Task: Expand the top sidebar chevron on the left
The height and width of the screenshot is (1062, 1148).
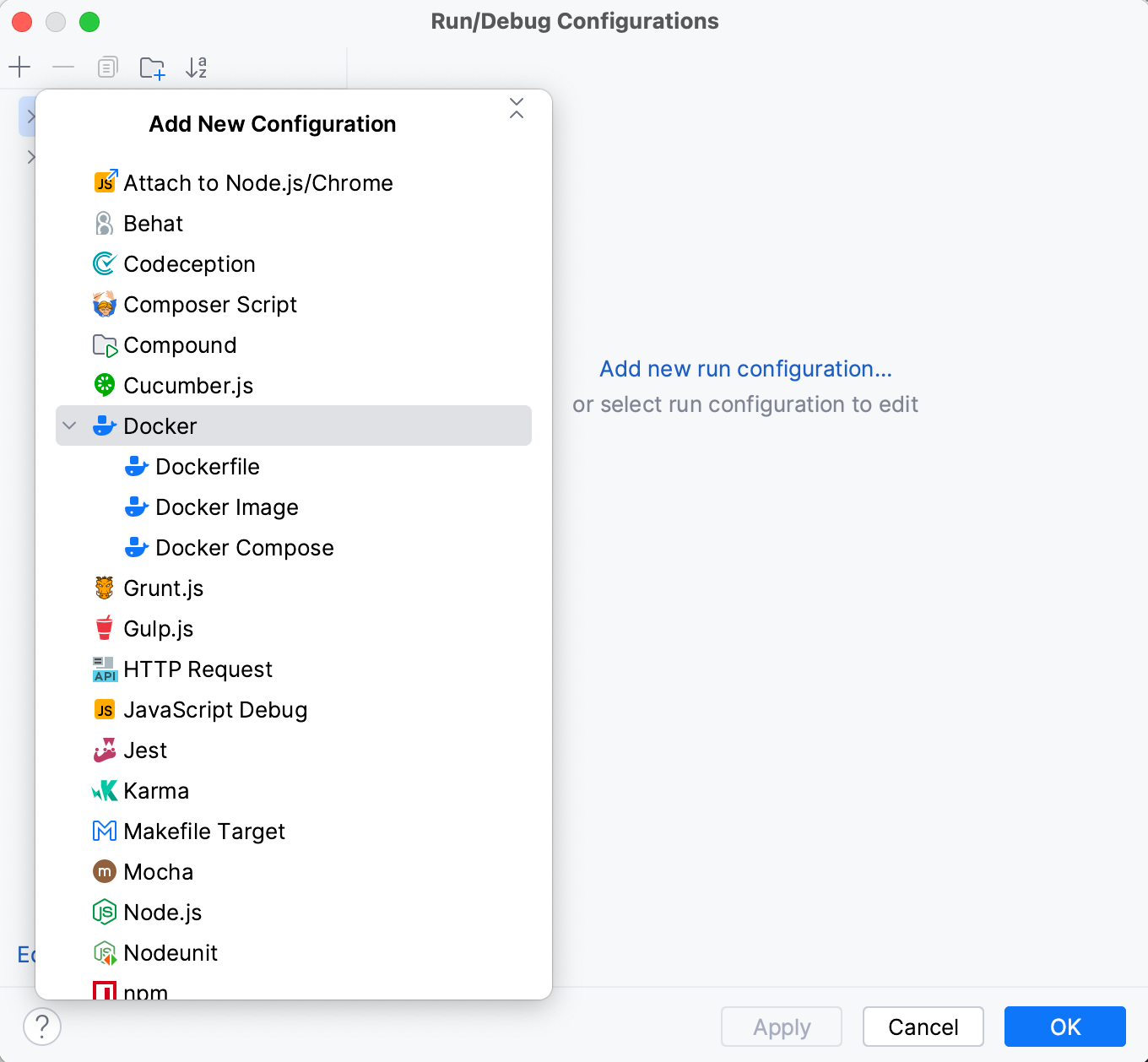Action: pyautogui.click(x=32, y=116)
